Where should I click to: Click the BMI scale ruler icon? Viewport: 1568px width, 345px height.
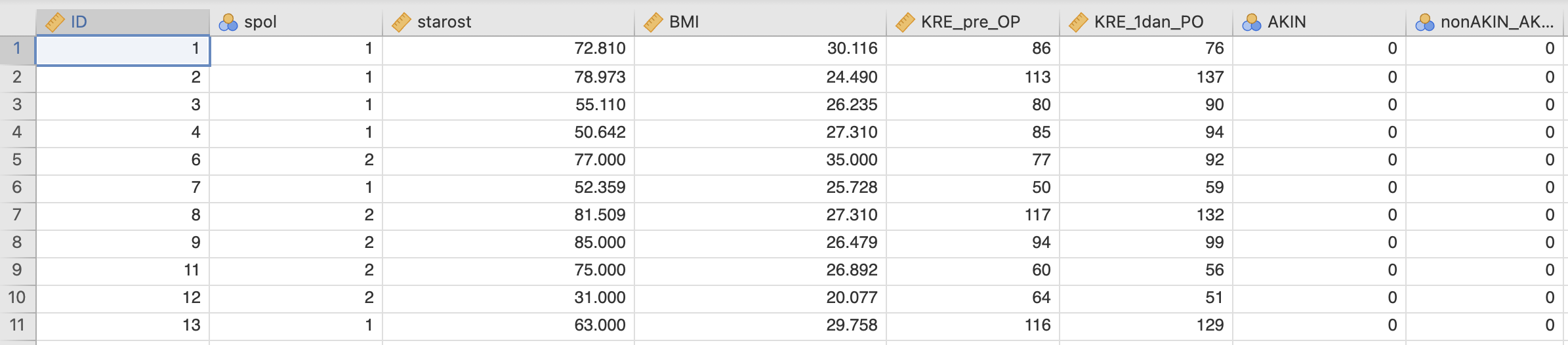point(653,22)
